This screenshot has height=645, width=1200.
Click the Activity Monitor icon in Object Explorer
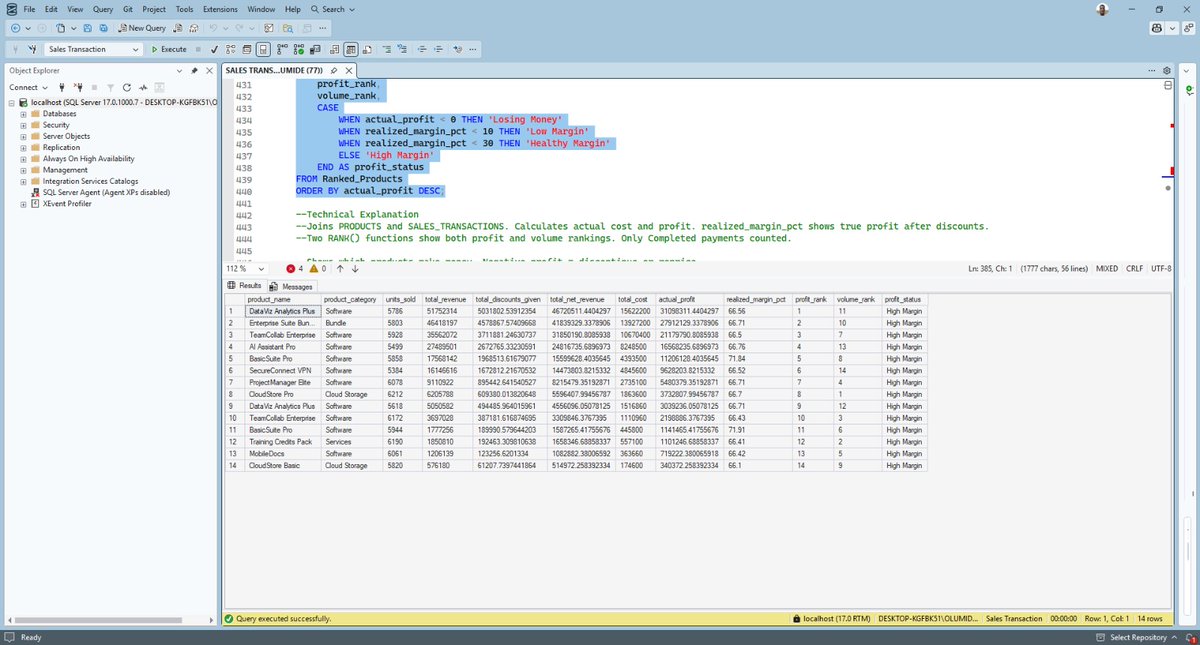[143, 87]
